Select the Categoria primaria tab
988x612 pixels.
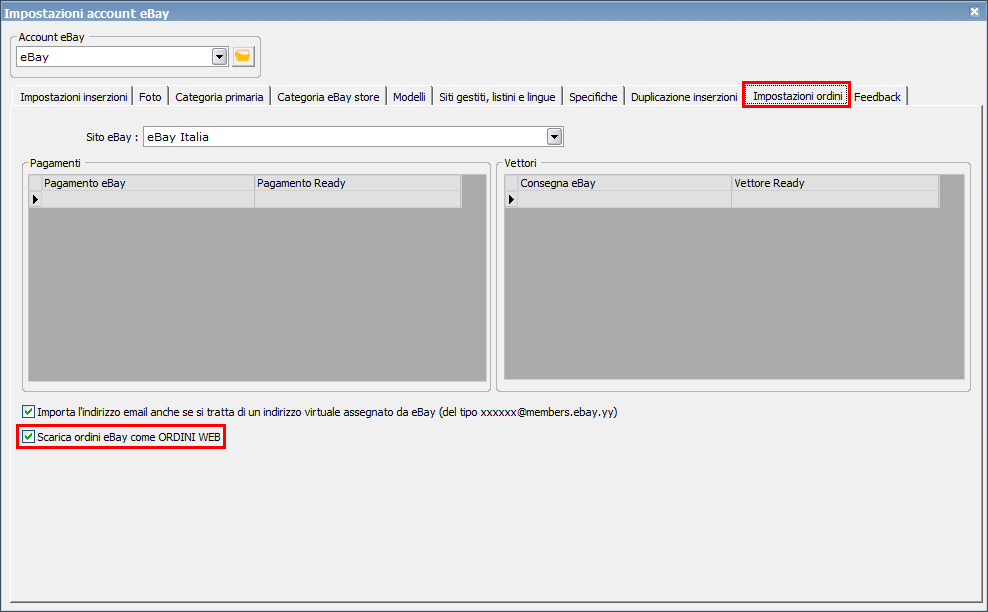tap(219, 96)
